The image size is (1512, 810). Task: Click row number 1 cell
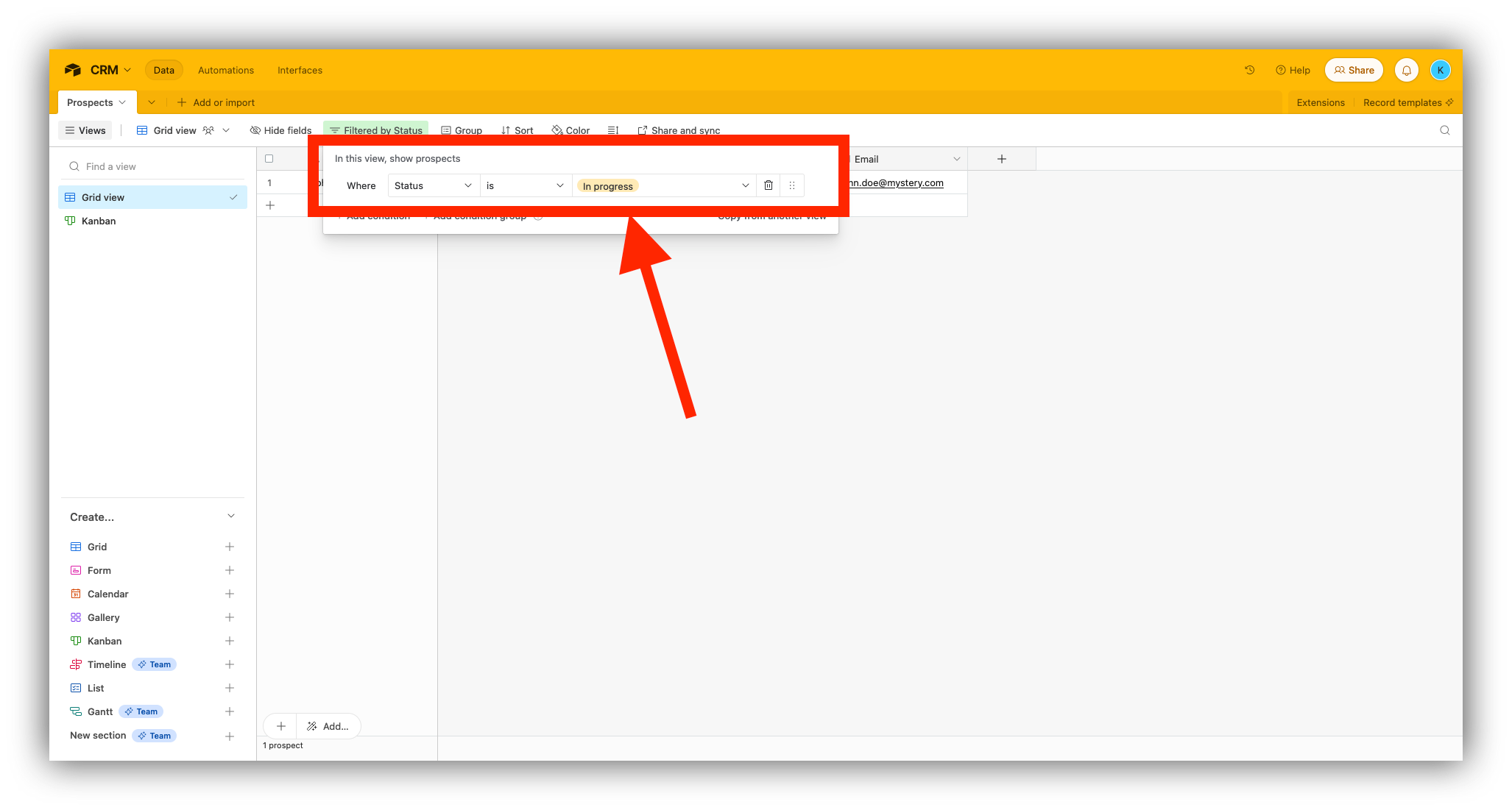[269, 182]
